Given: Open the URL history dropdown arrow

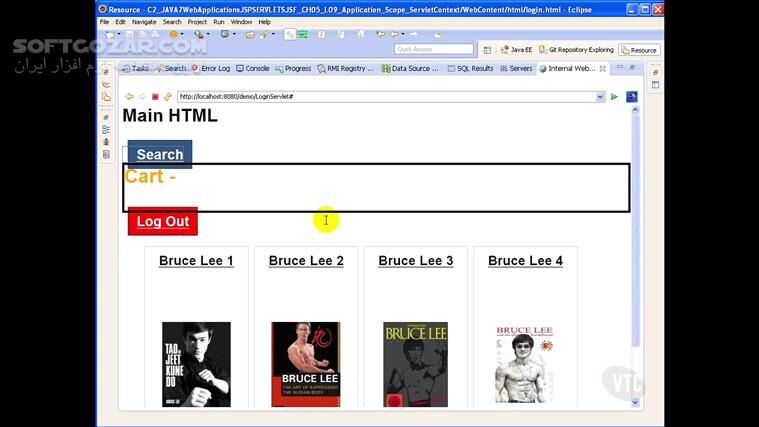Looking at the screenshot, I should 600,97.
